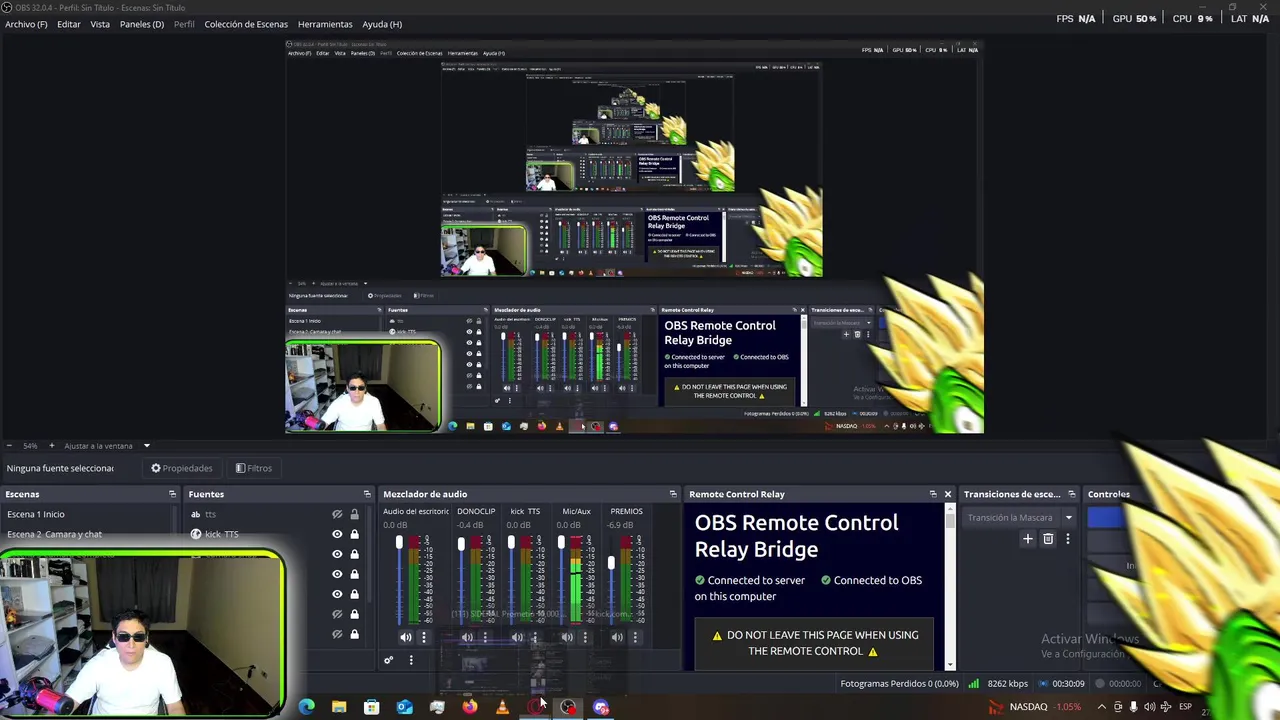Click Remote Control Relay scrollbar down arrow
Image resolution: width=1280 pixels, height=720 pixels.
(950, 665)
